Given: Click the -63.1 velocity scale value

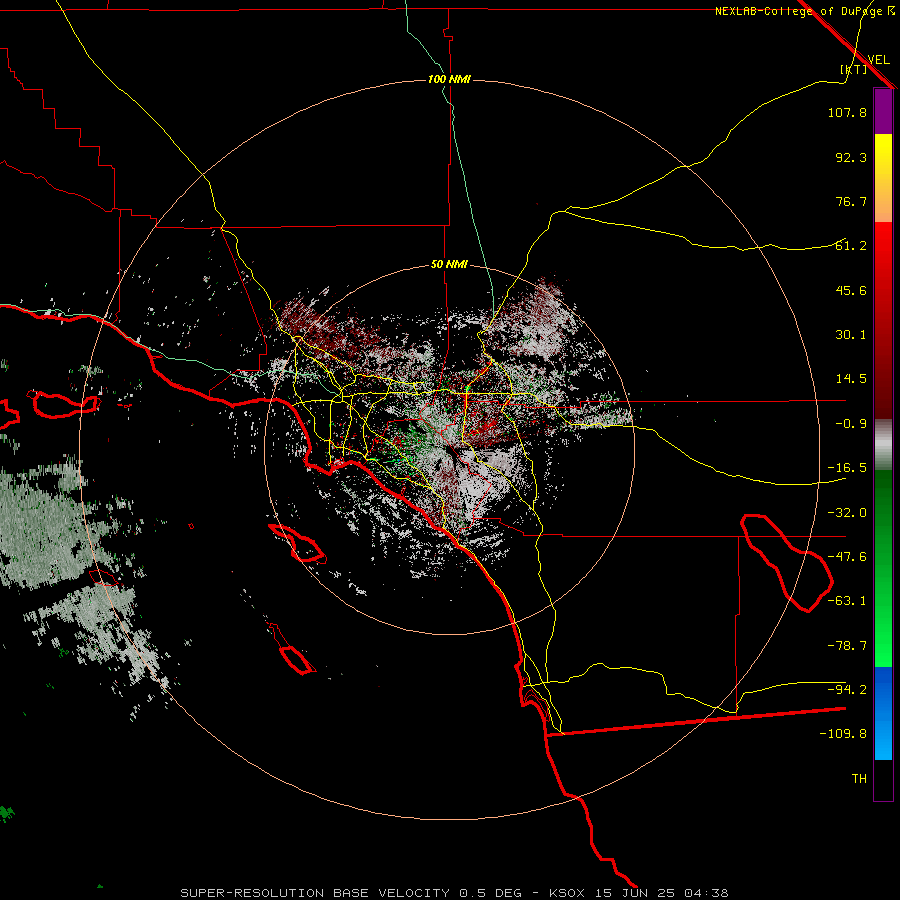Looking at the screenshot, I should click(x=847, y=601).
